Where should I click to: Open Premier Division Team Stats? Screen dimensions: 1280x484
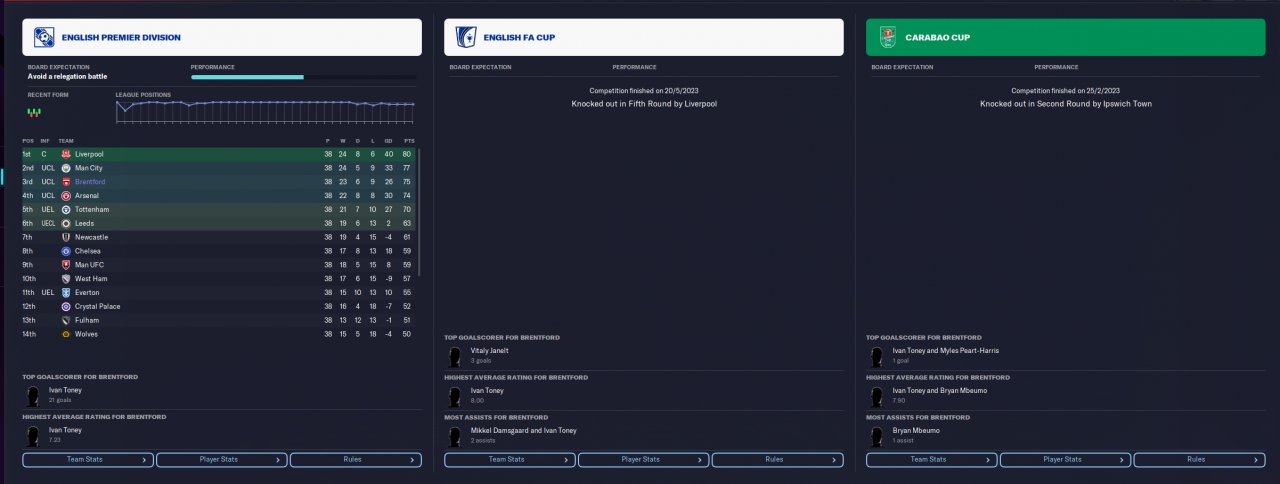(x=88, y=460)
